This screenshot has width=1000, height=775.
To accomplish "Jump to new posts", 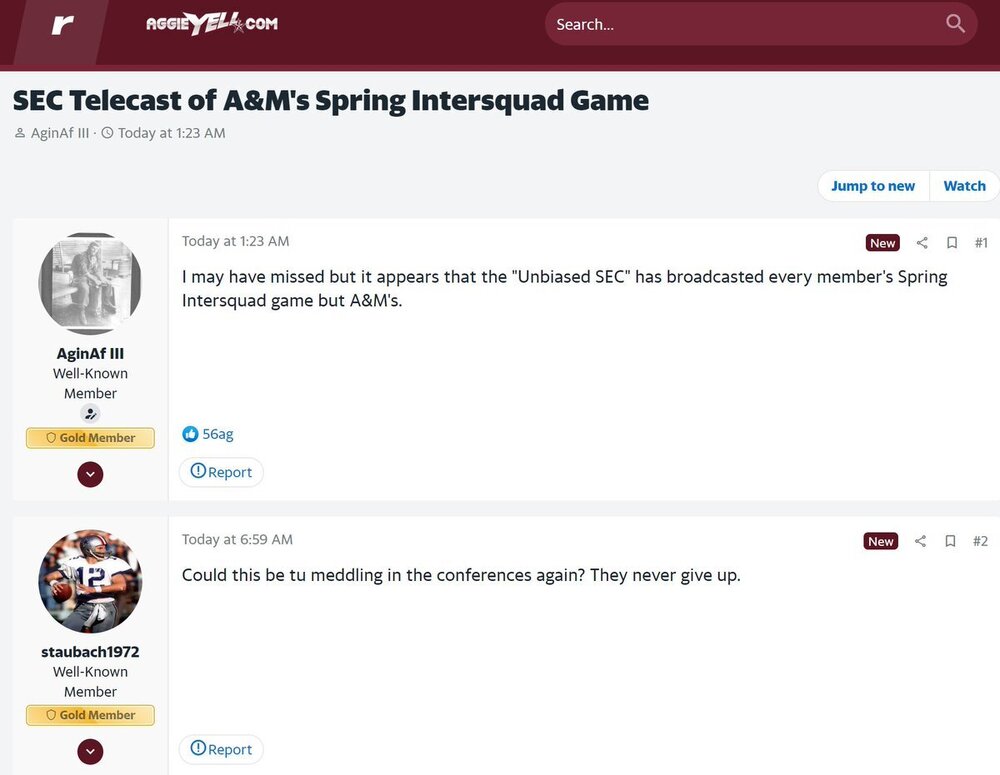I will coord(872,186).
